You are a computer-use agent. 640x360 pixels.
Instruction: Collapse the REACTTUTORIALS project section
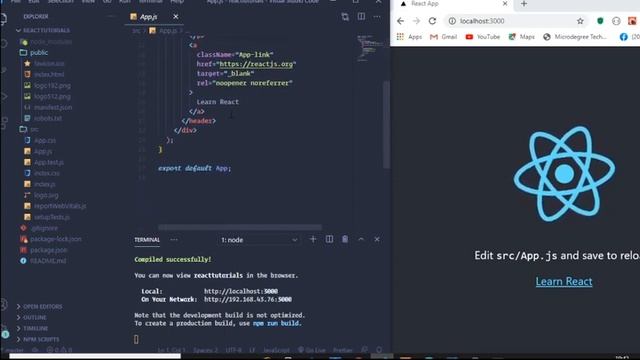click(x=43, y=31)
